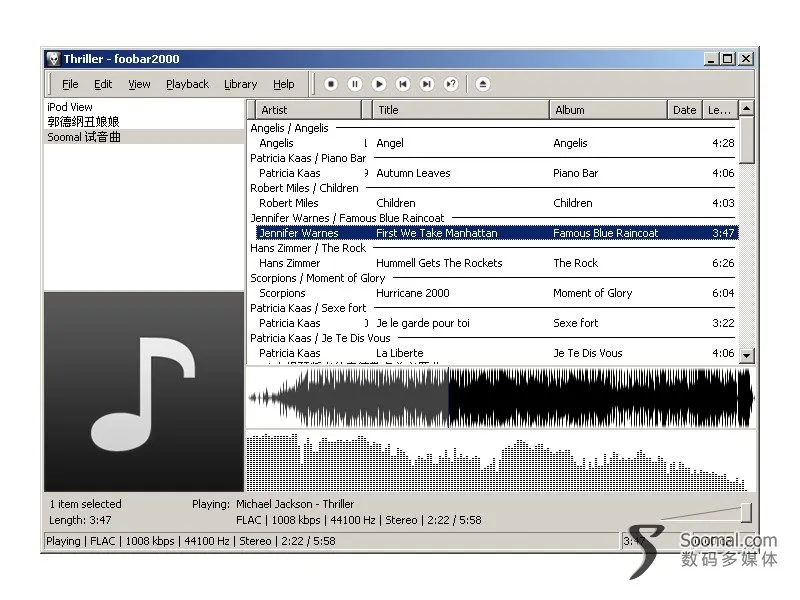Stop playback with the Stop button

331,84
